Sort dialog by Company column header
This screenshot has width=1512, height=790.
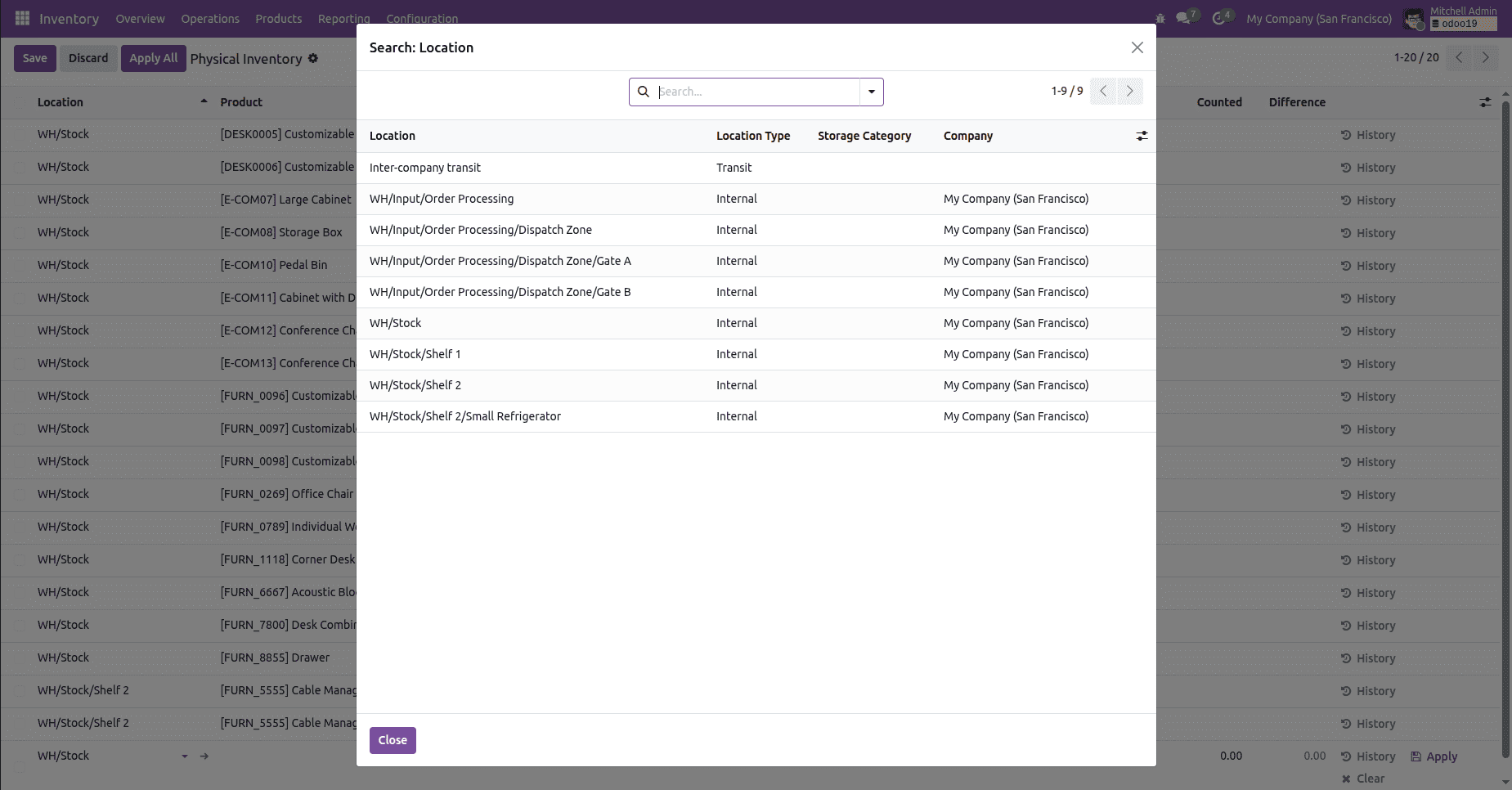pos(968,136)
